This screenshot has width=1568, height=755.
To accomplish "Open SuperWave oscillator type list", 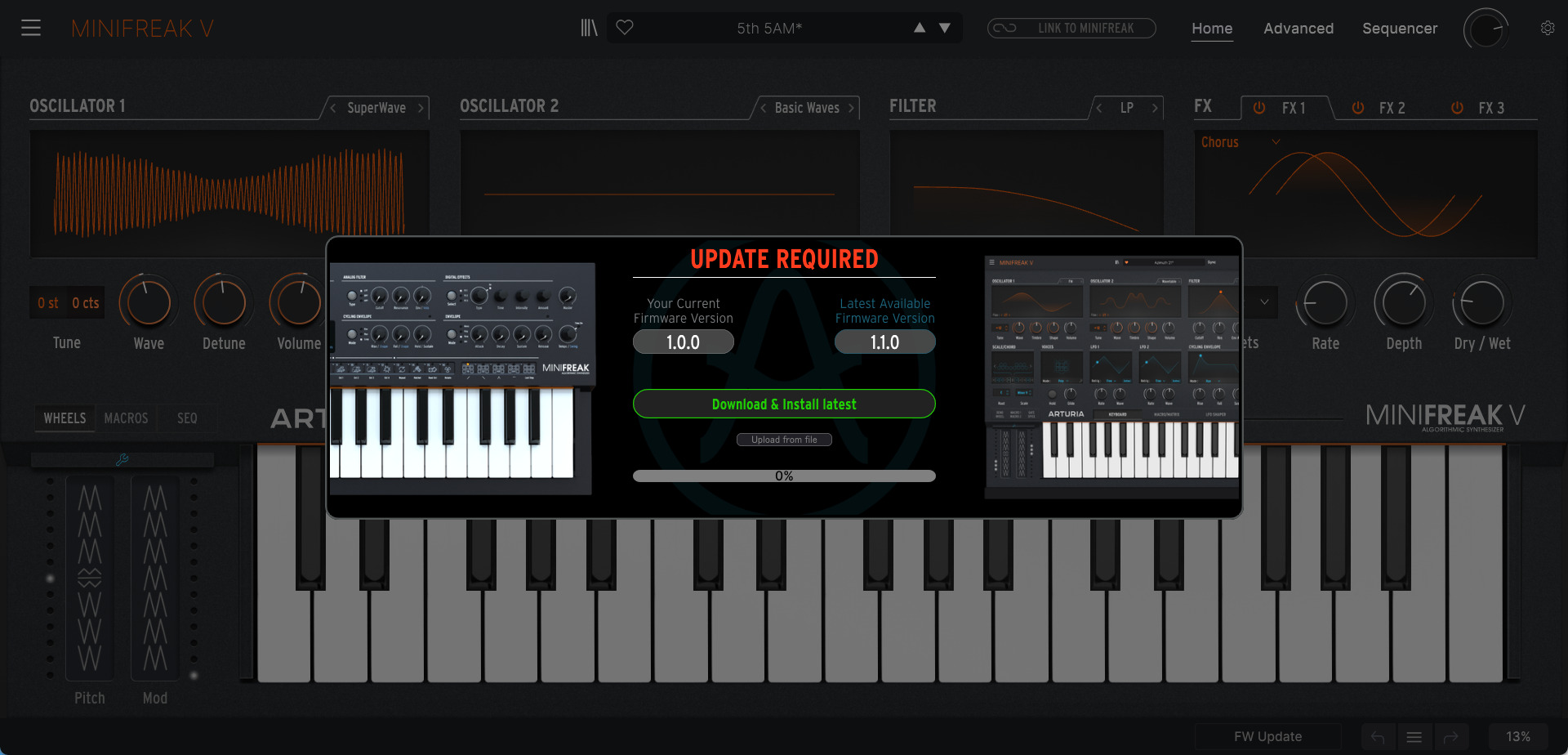I will point(376,108).
